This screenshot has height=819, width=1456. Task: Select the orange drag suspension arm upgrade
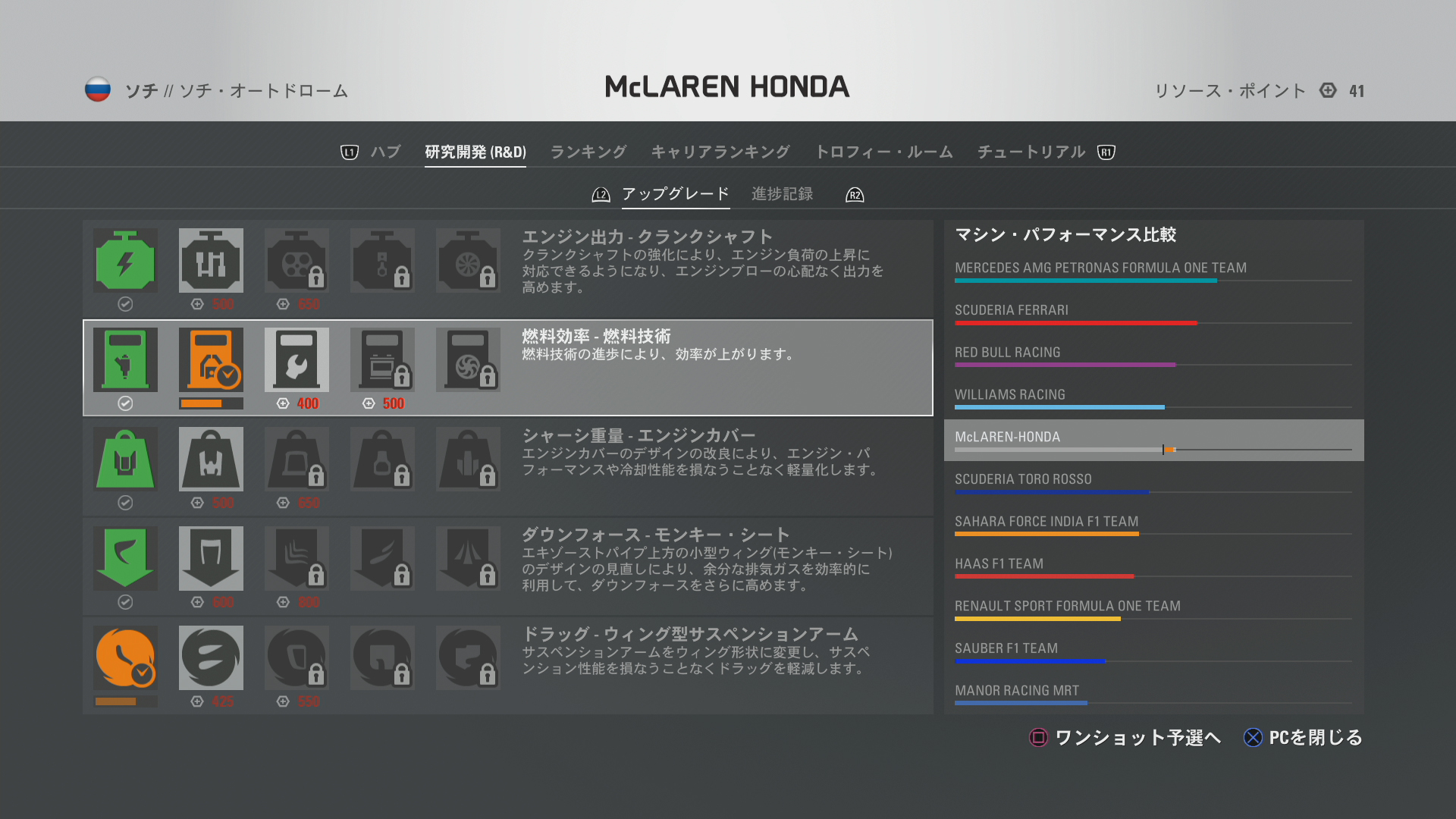[125, 658]
